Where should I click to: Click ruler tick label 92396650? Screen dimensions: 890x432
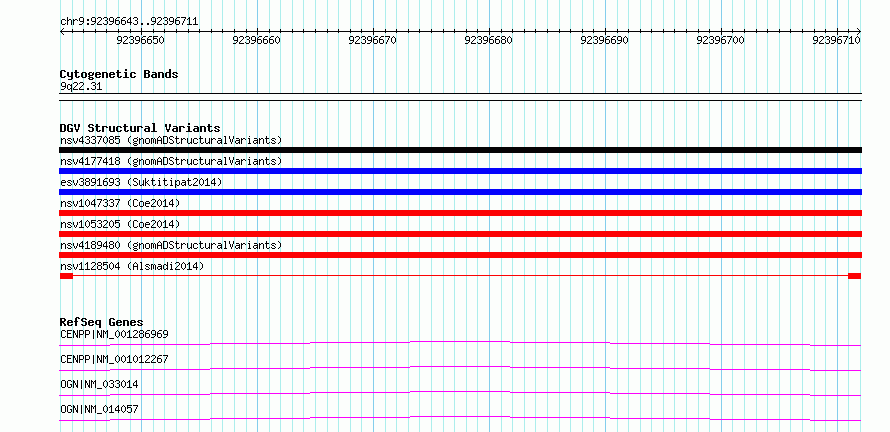coord(140,41)
